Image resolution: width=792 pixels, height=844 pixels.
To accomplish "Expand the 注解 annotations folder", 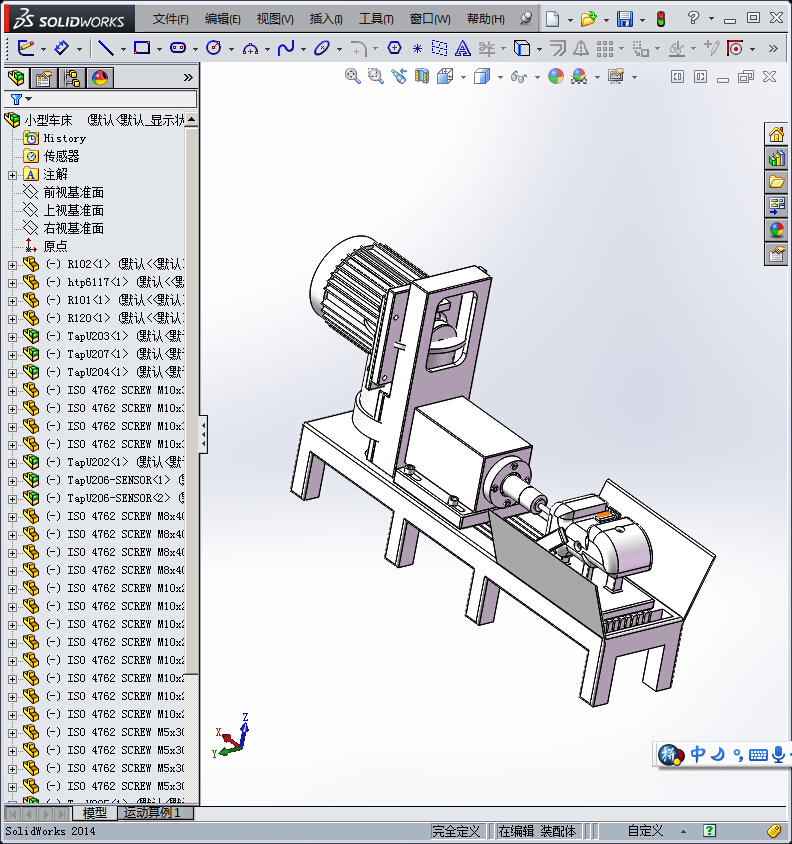I will coord(12,175).
